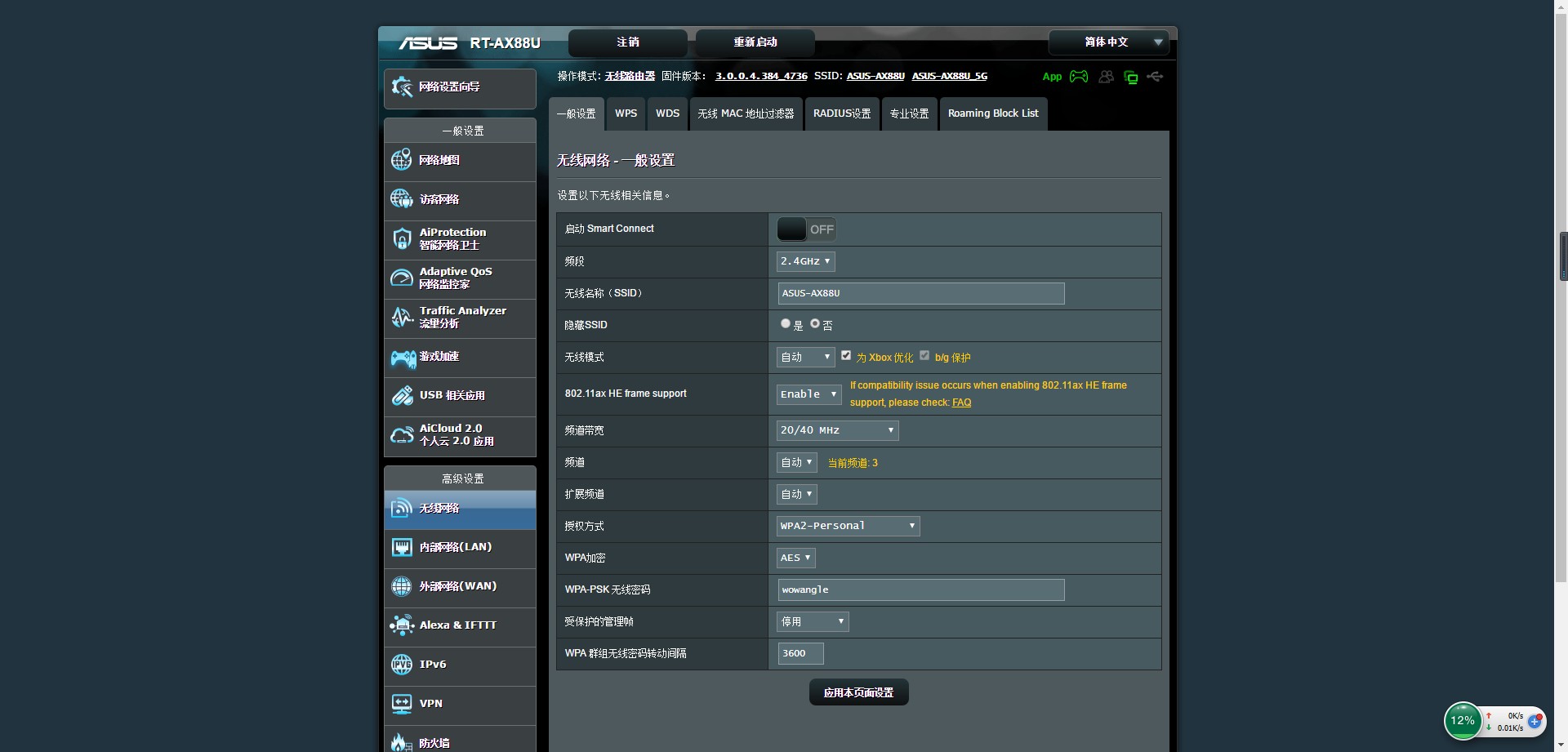
Task: Click the SSID name input field
Action: pyautogui.click(x=920, y=293)
